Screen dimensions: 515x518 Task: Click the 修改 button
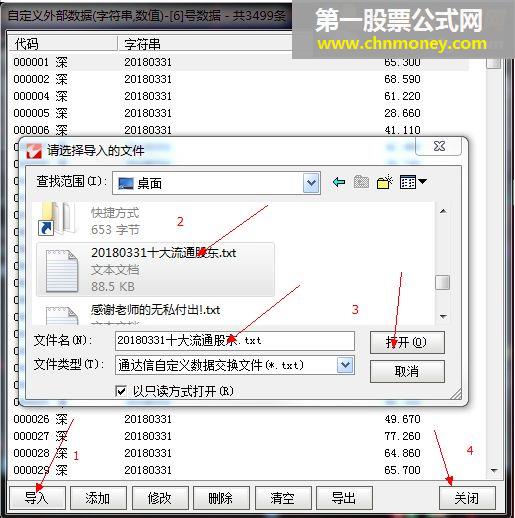pos(160,498)
